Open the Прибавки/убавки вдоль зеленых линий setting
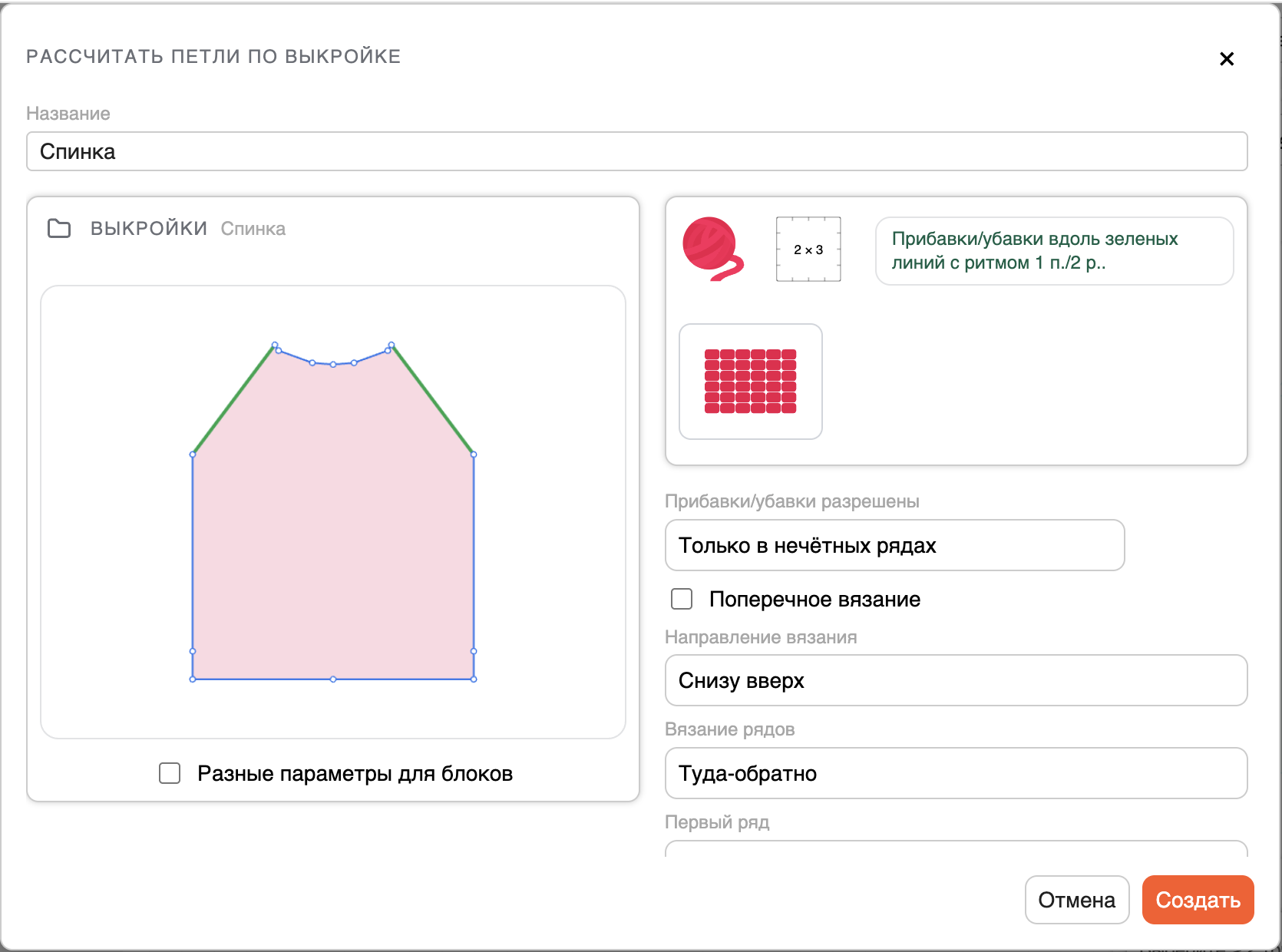1282x952 pixels. [x=1053, y=251]
